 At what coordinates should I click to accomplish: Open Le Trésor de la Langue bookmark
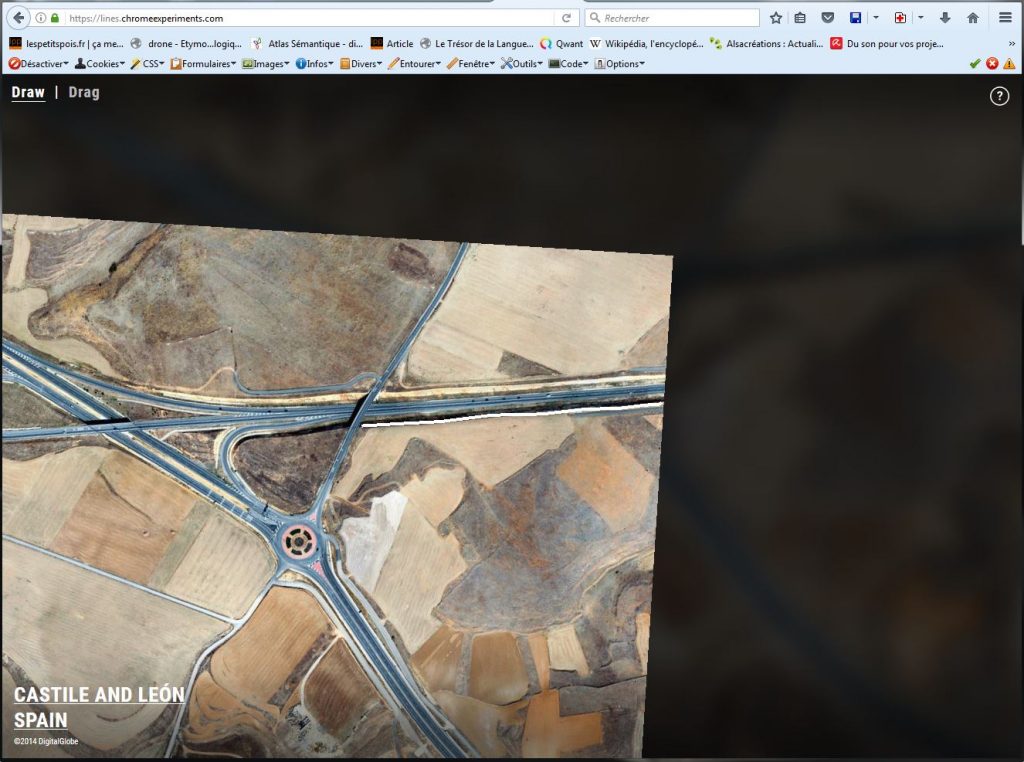click(477, 44)
